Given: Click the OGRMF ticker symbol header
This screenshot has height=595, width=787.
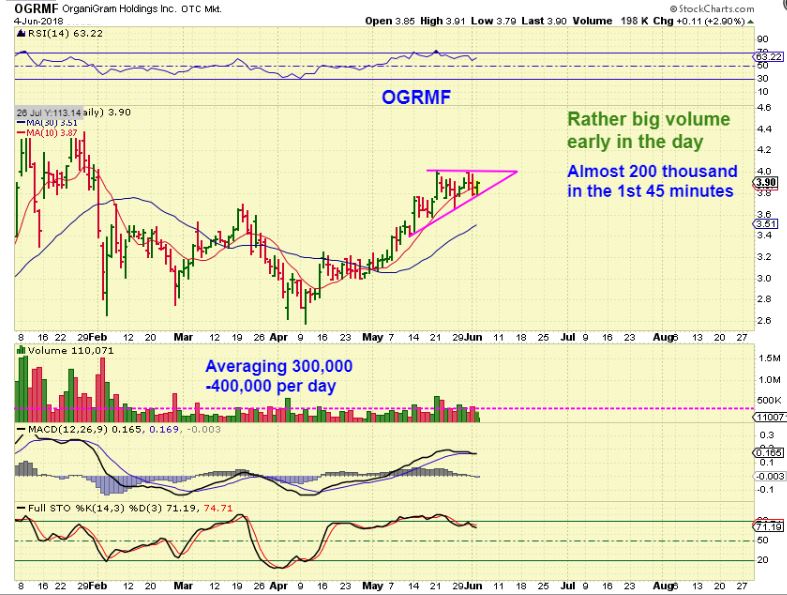Looking at the screenshot, I should [x=37, y=8].
